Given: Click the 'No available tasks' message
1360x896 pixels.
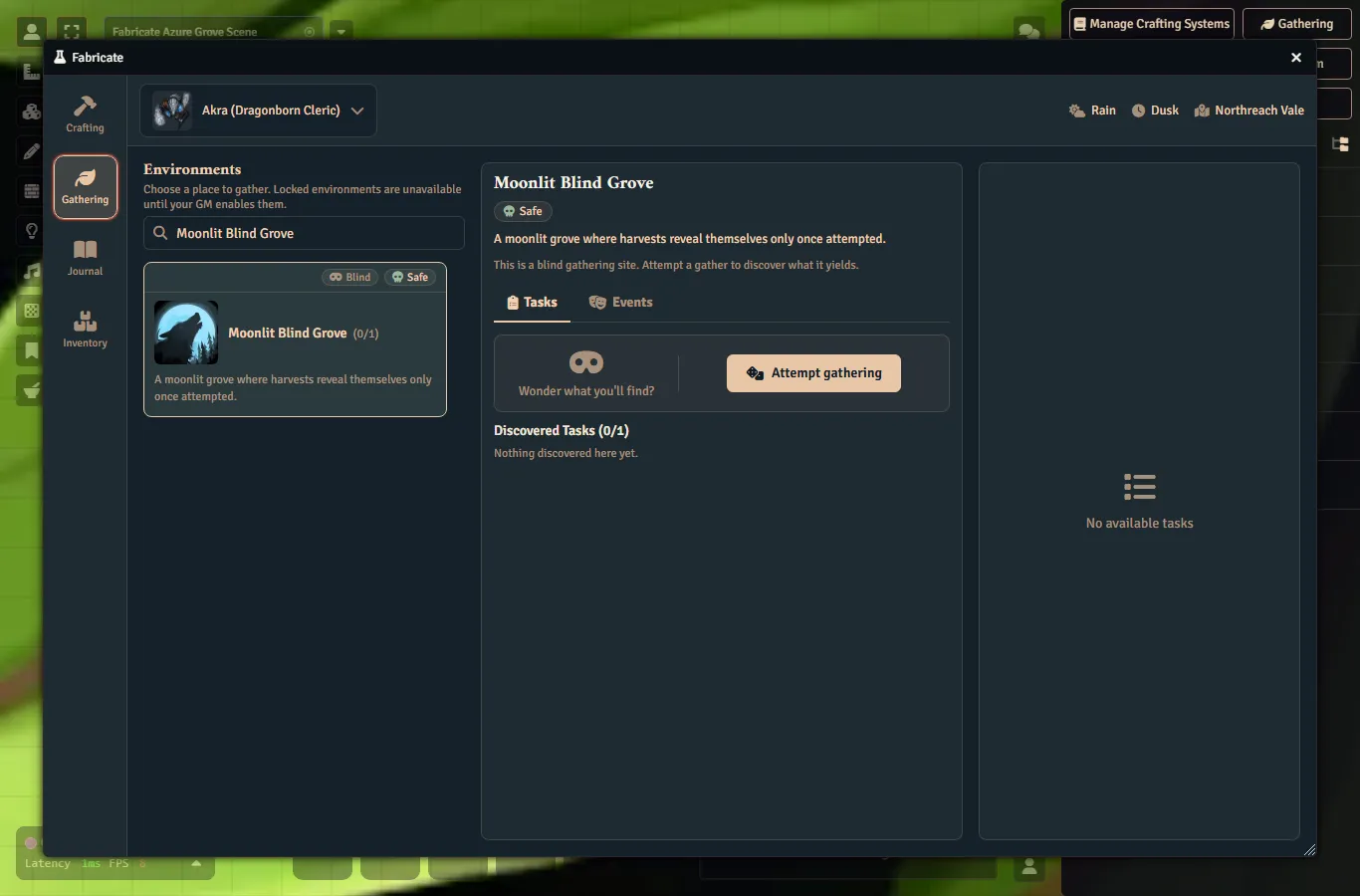Looking at the screenshot, I should point(1140,524).
